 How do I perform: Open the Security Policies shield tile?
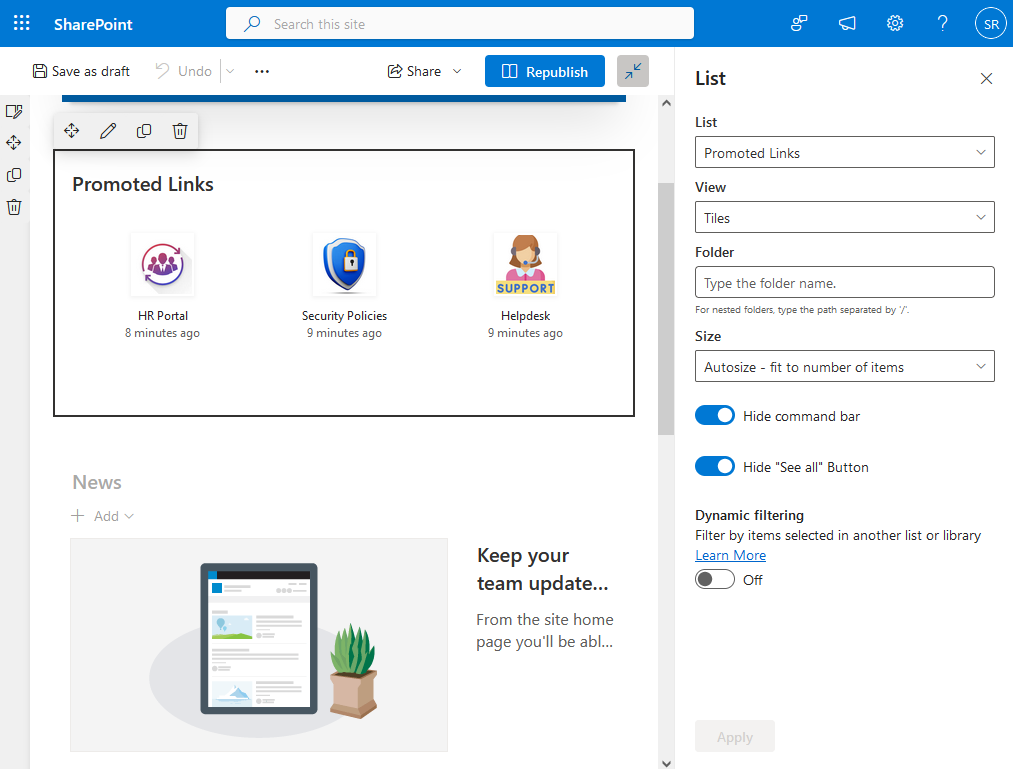pyautogui.click(x=344, y=264)
